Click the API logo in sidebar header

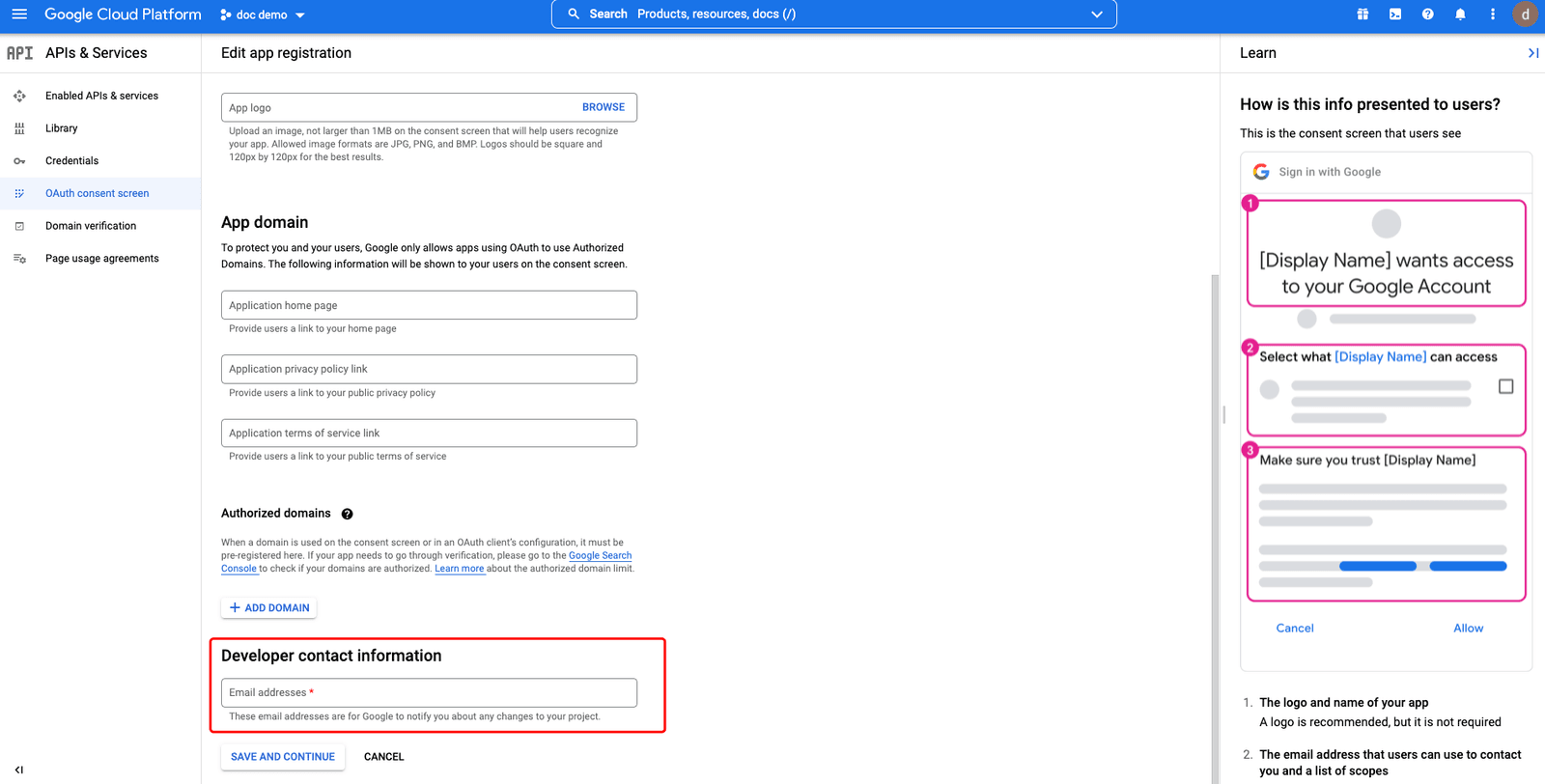tap(19, 53)
